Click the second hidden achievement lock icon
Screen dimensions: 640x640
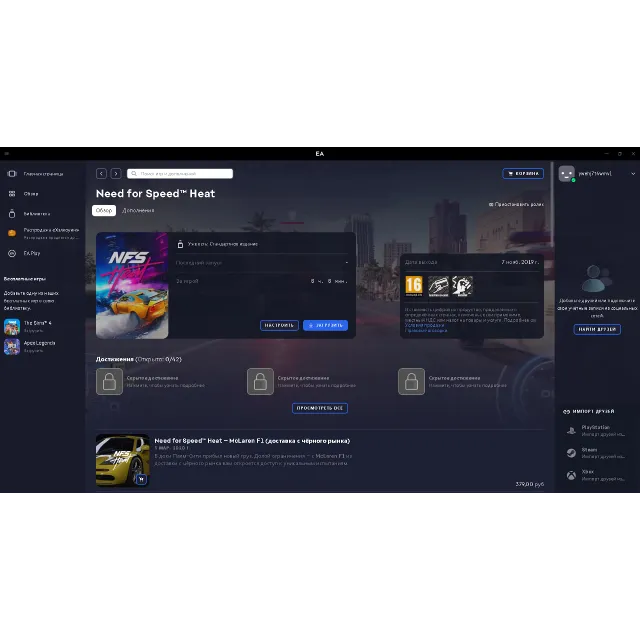260,382
